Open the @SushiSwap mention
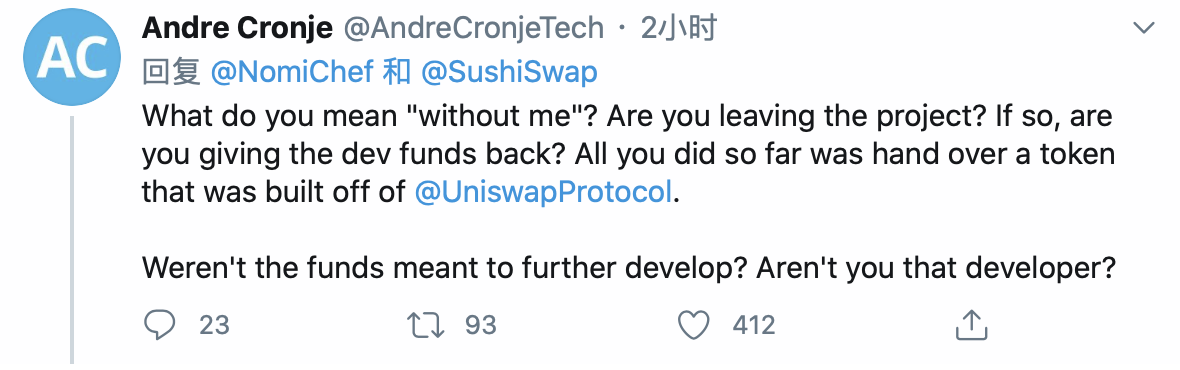1180x370 pixels. click(x=509, y=72)
